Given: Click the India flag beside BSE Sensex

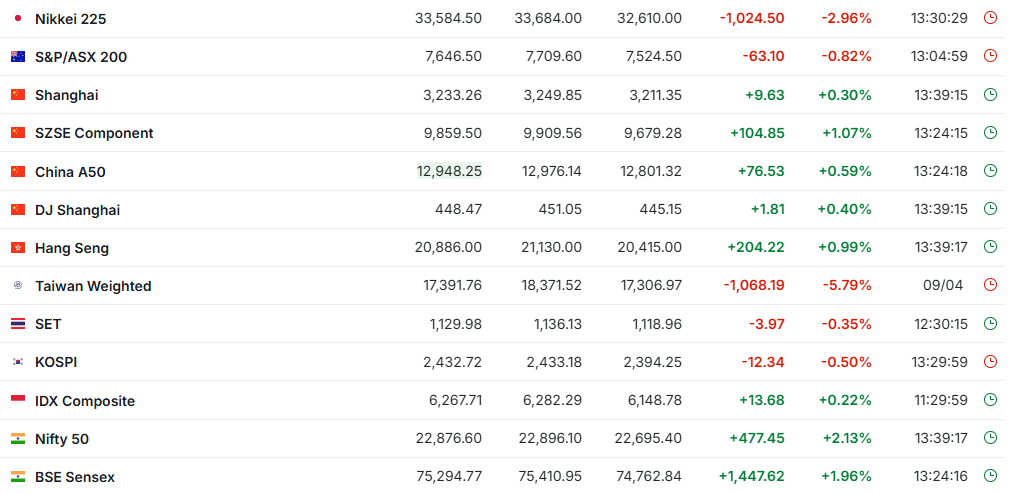Looking at the screenshot, I should [17, 477].
